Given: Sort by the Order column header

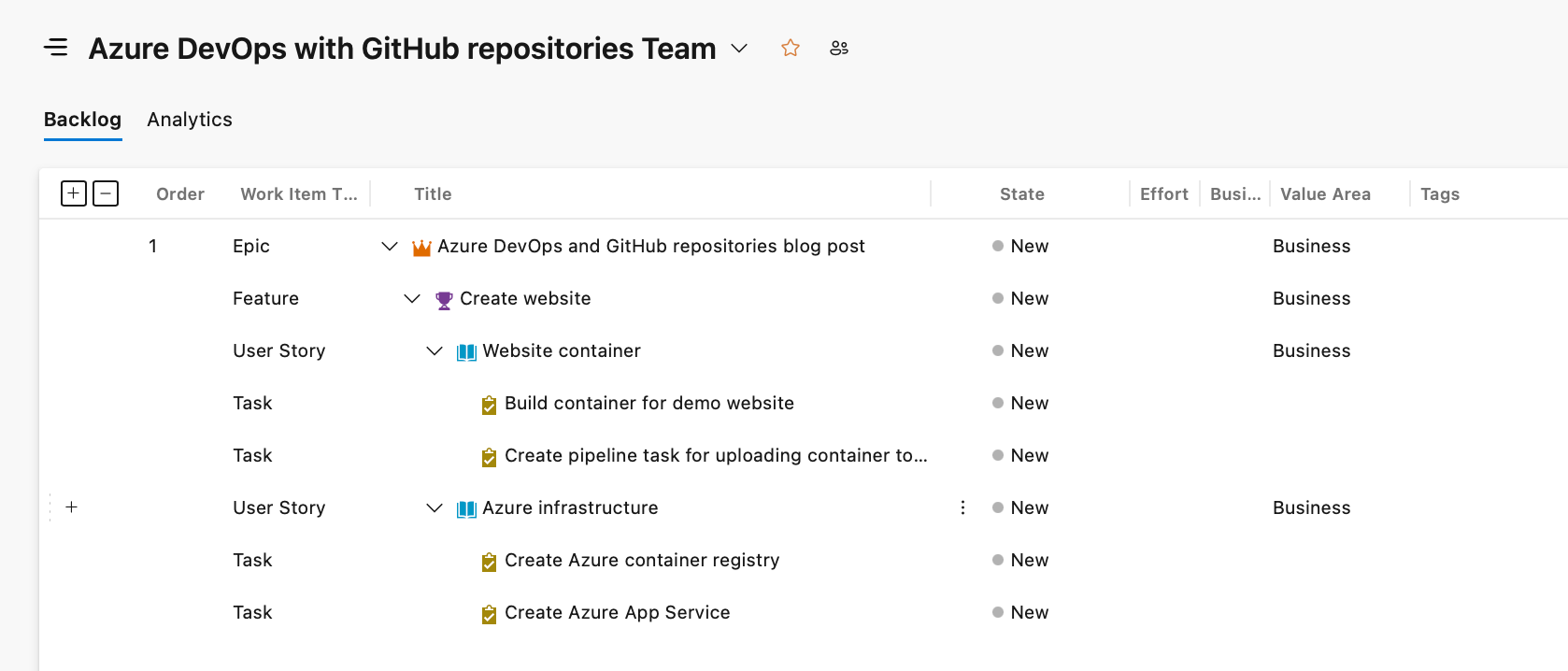Looking at the screenshot, I should click(180, 193).
